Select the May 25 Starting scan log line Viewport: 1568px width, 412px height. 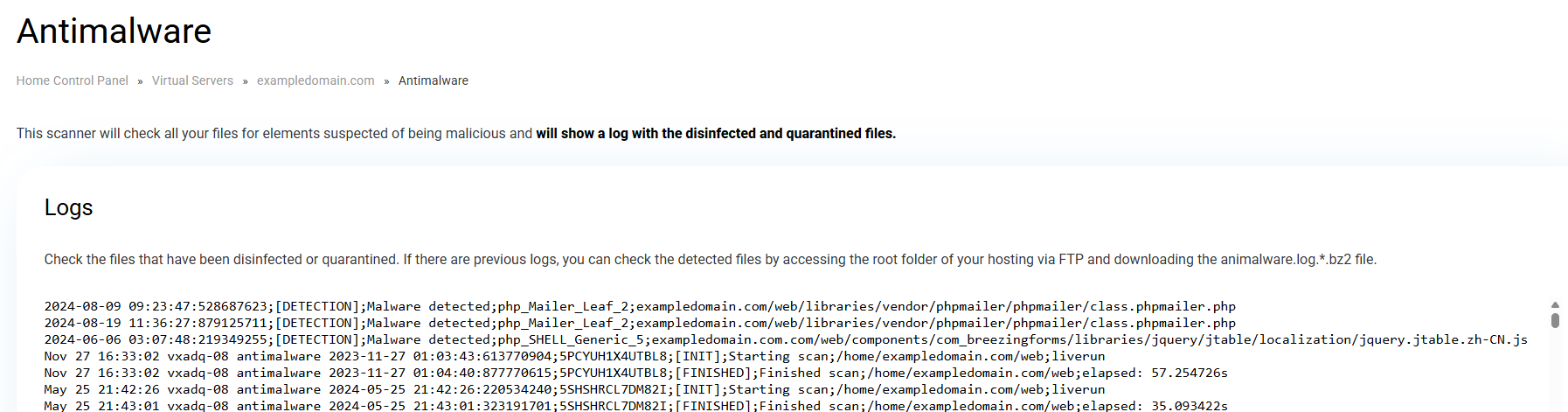(574, 389)
